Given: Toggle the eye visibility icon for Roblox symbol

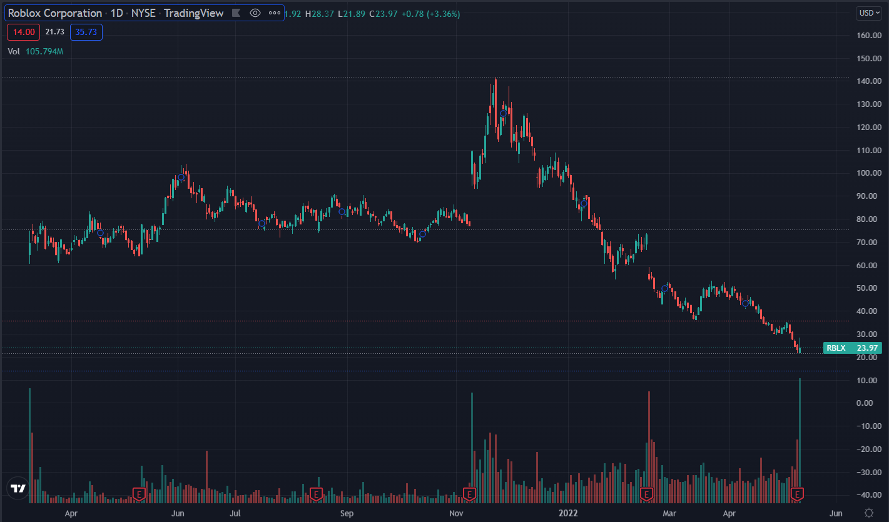Looking at the screenshot, I should click(255, 13).
